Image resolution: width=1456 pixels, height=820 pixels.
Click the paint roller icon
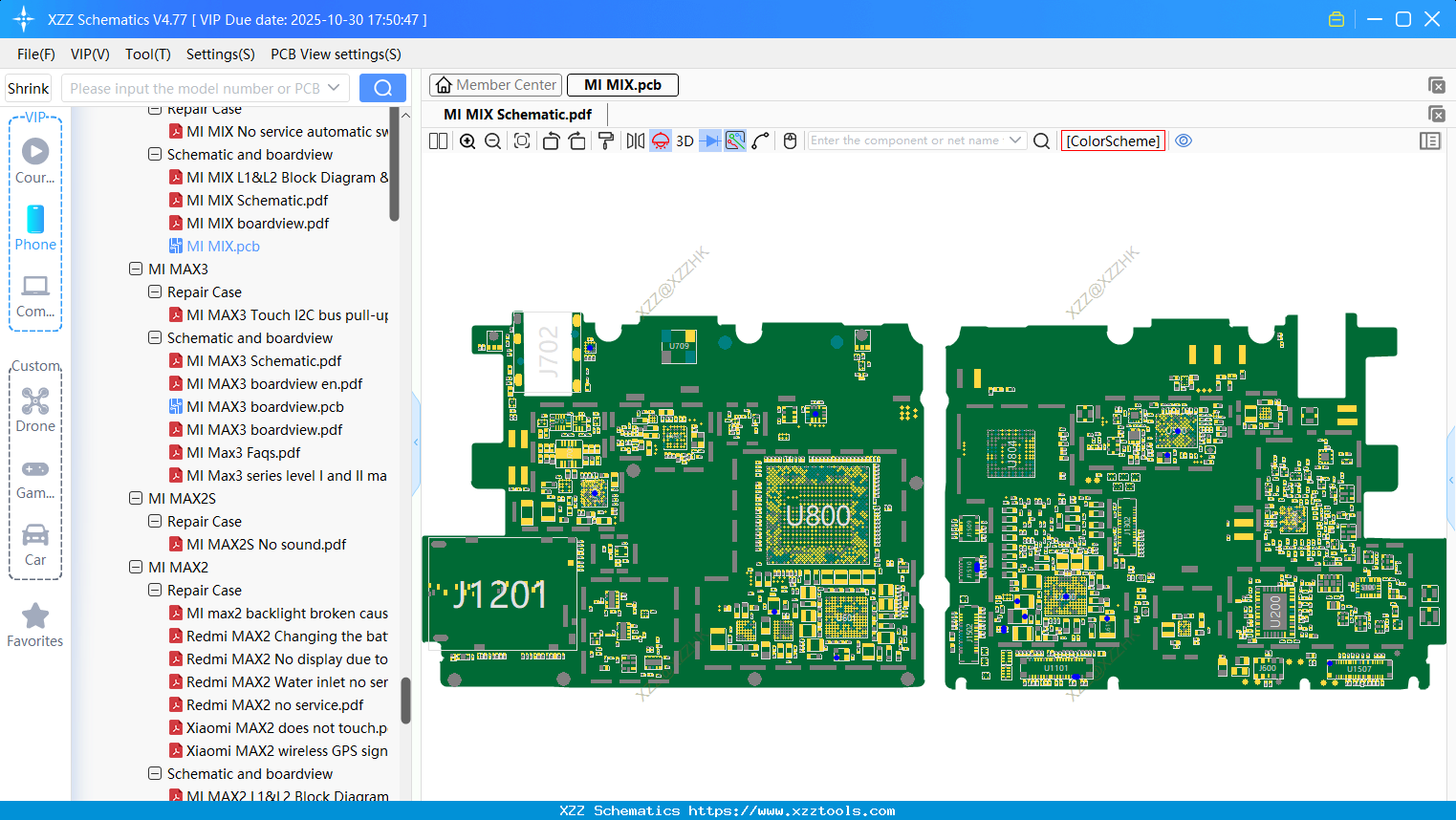point(605,141)
